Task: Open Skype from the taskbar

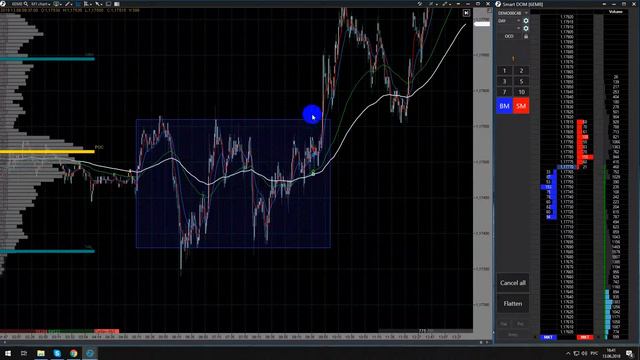Action: tap(57, 353)
